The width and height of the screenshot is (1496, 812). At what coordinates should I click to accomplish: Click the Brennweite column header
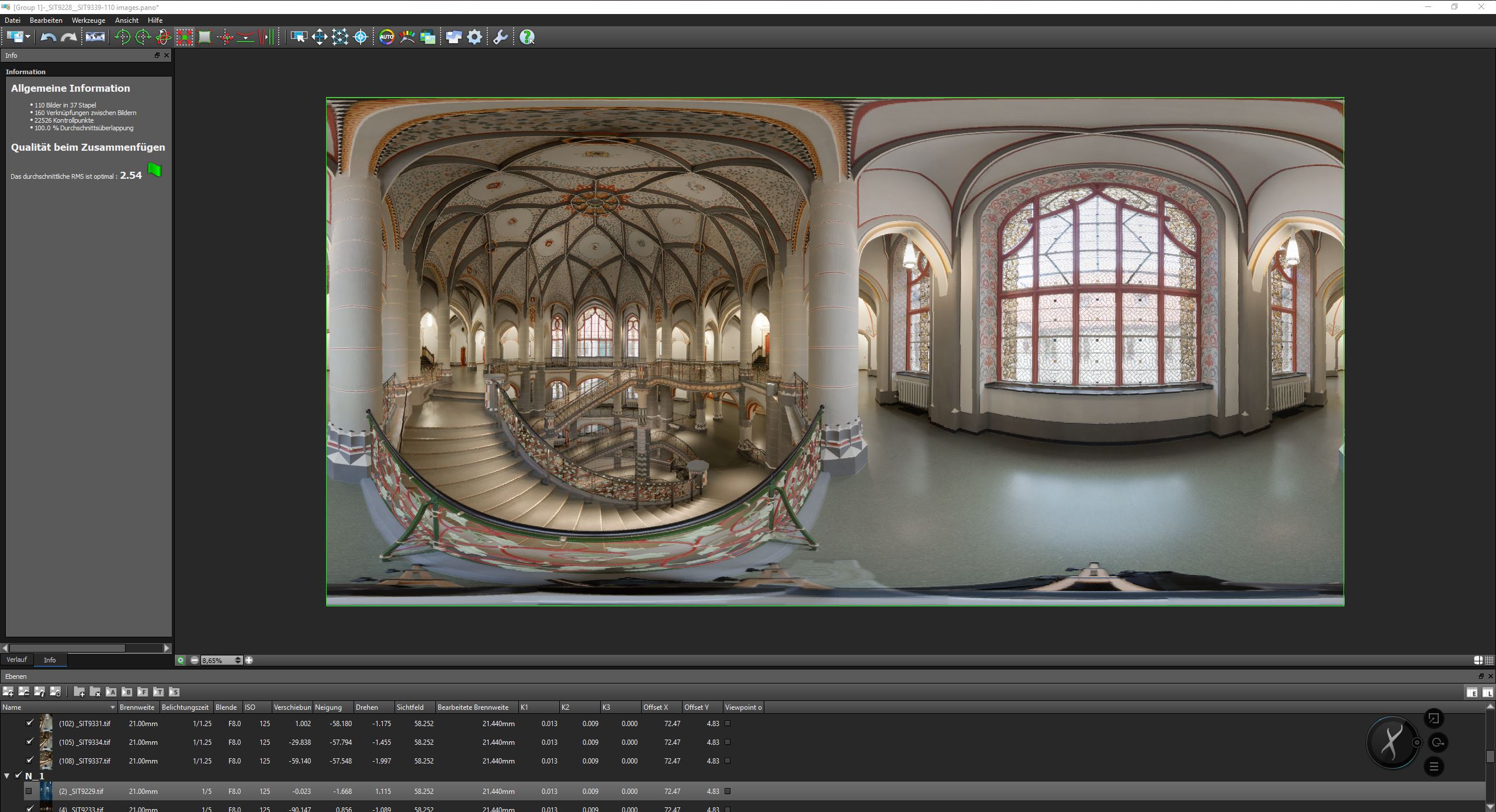coord(137,707)
